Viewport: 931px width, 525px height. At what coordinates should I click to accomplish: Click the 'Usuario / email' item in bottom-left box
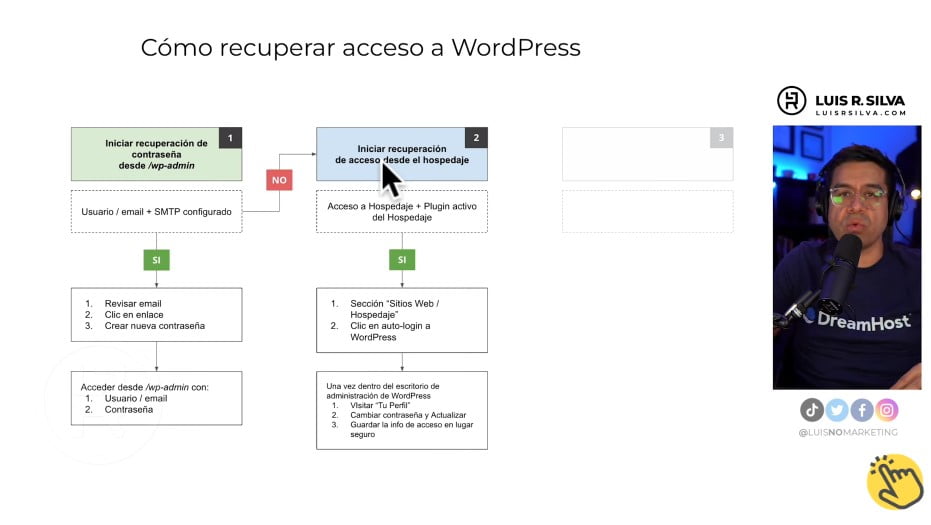[136, 399]
